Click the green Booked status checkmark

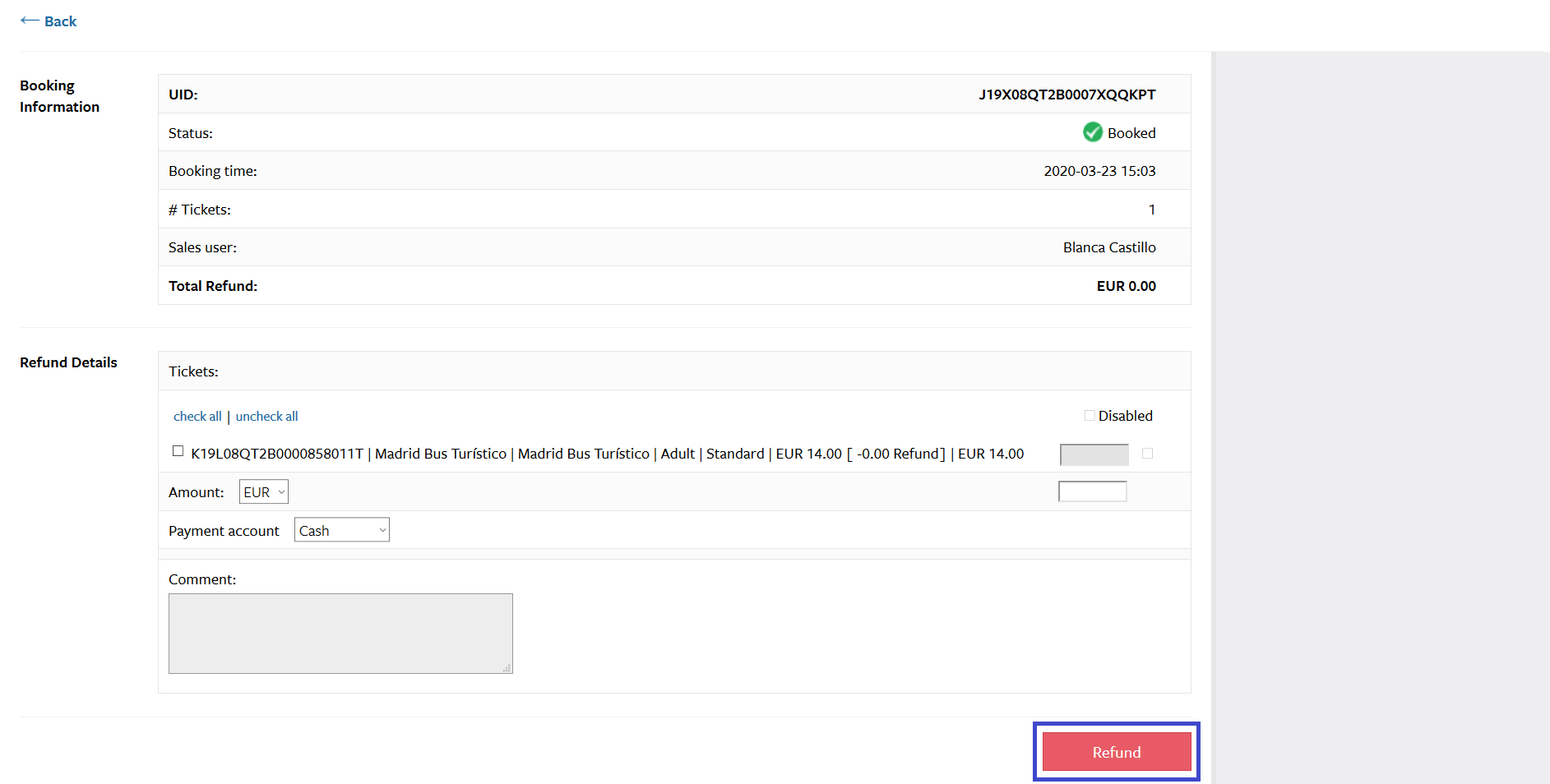tap(1091, 132)
